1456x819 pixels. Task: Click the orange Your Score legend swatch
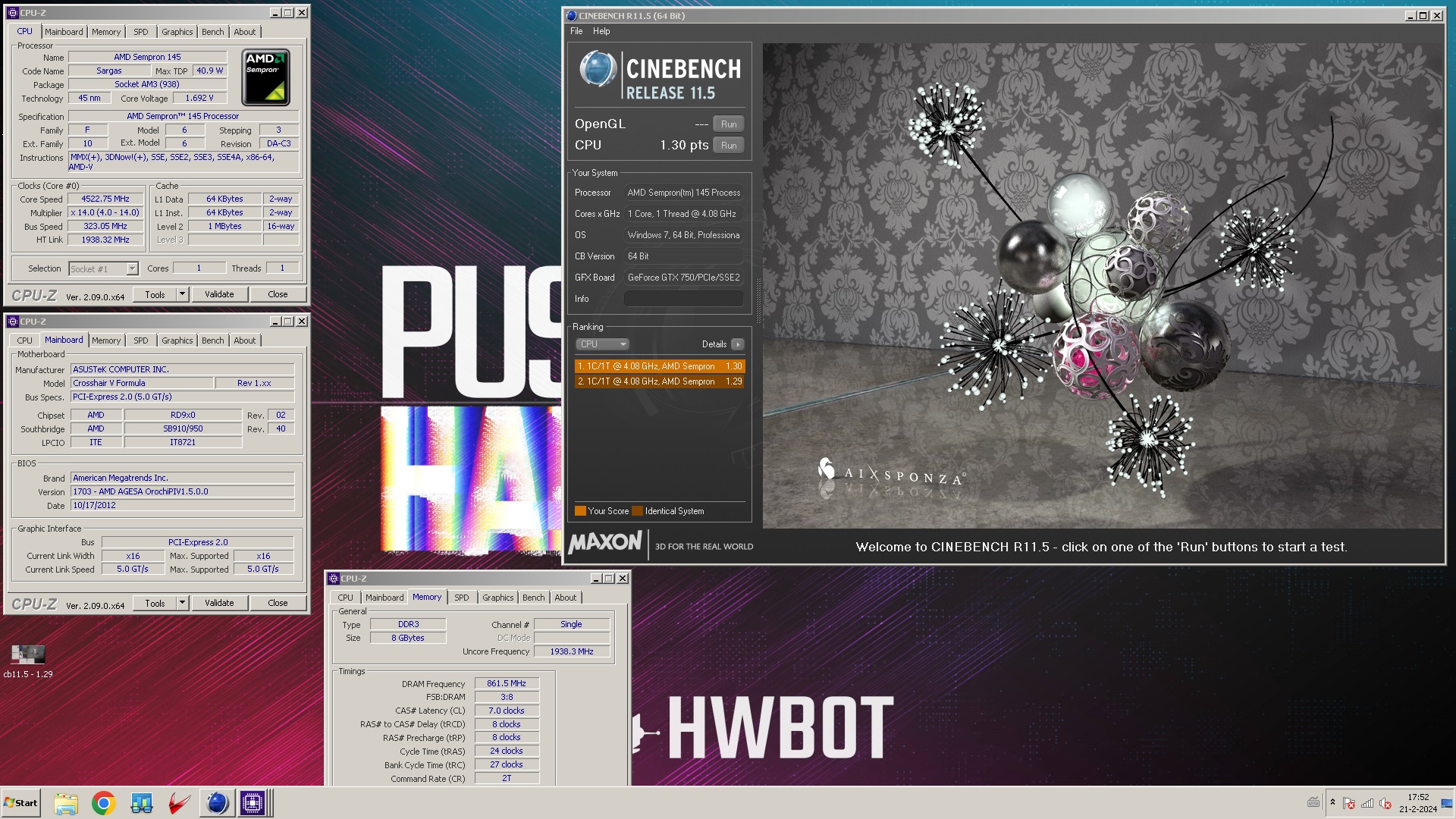580,511
